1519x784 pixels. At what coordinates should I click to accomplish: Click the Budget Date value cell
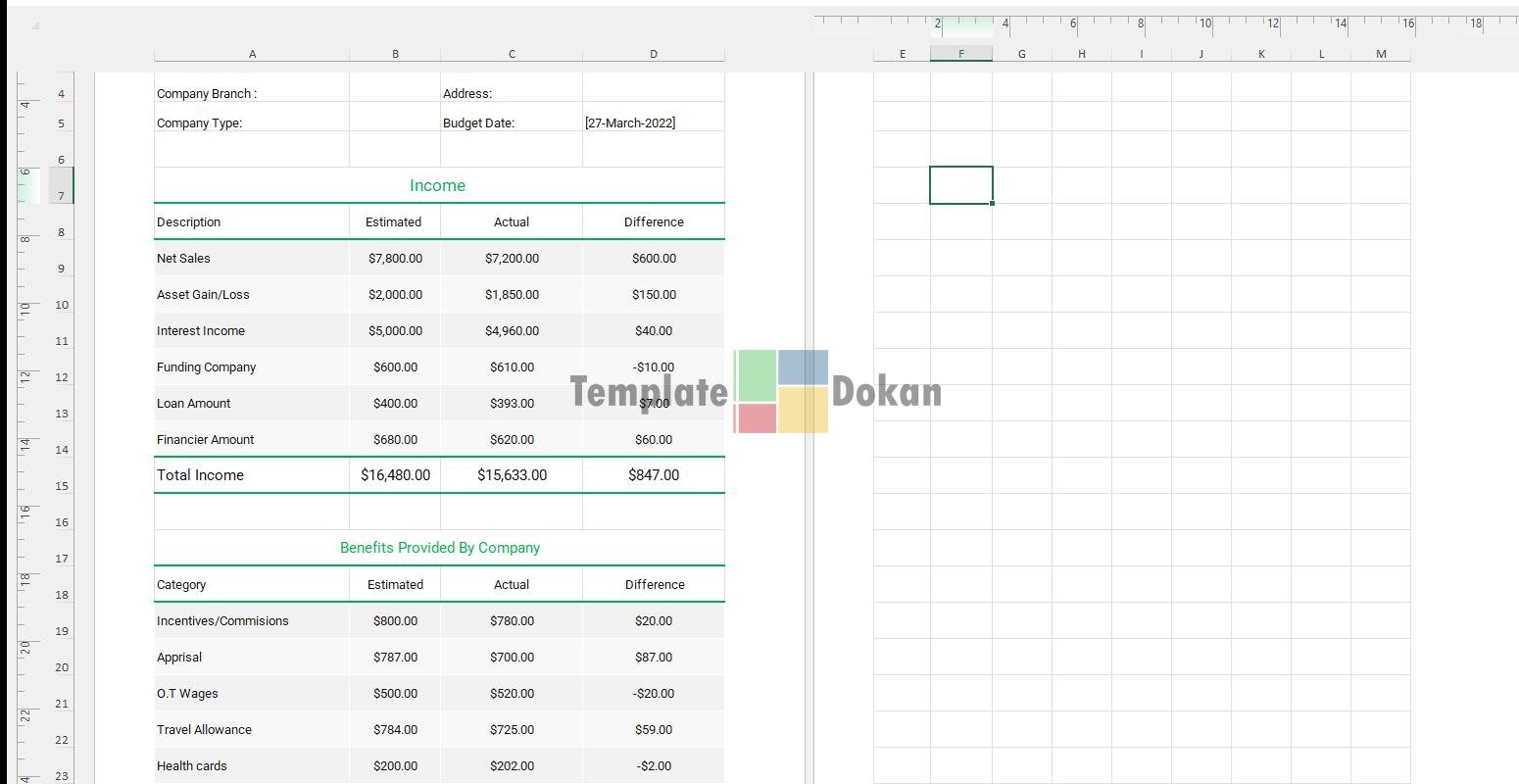click(x=653, y=122)
